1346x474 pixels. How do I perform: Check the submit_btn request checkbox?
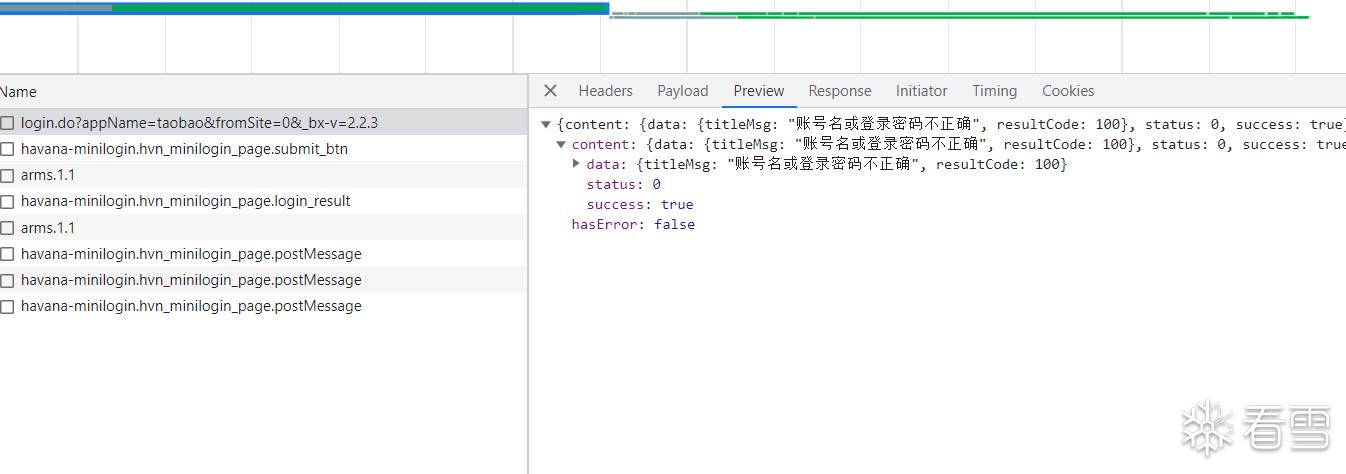[x=7, y=149]
